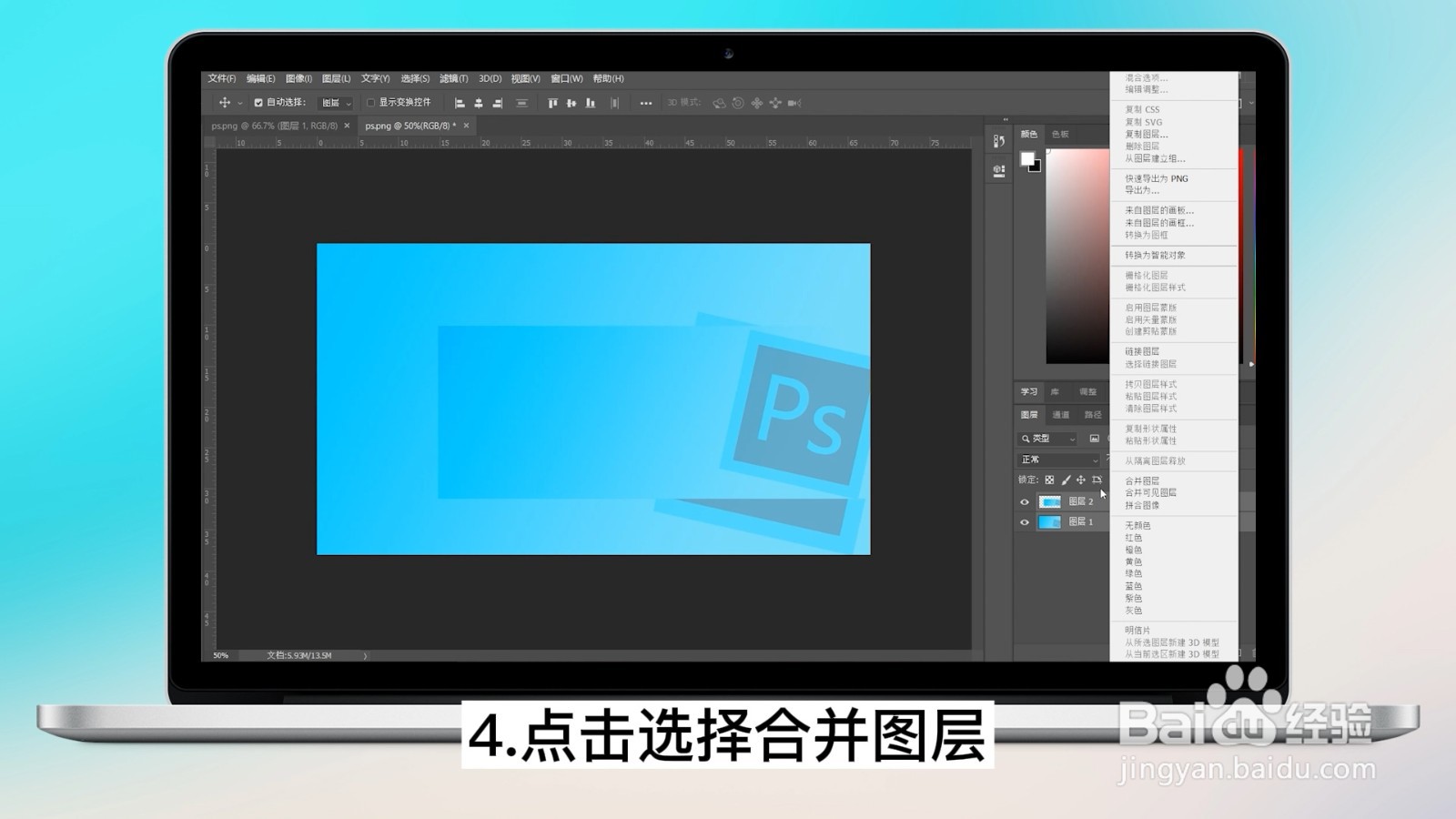1456x819 pixels.
Task: Click the align horizontal centers icon
Action: click(479, 104)
